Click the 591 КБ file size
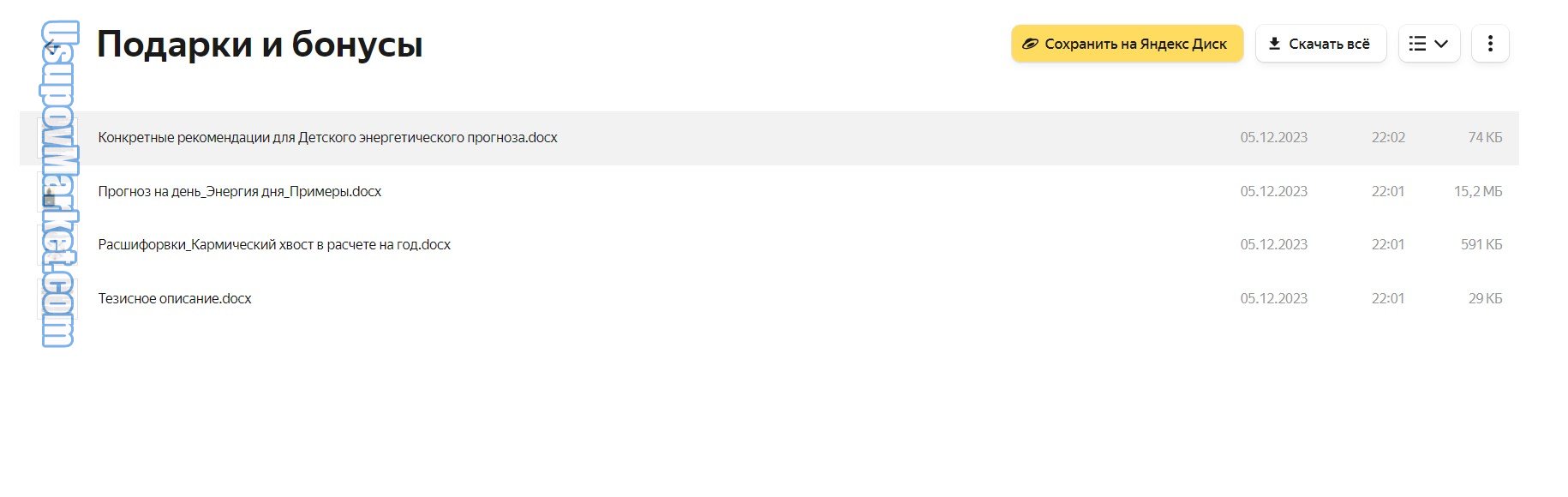 (x=1481, y=245)
